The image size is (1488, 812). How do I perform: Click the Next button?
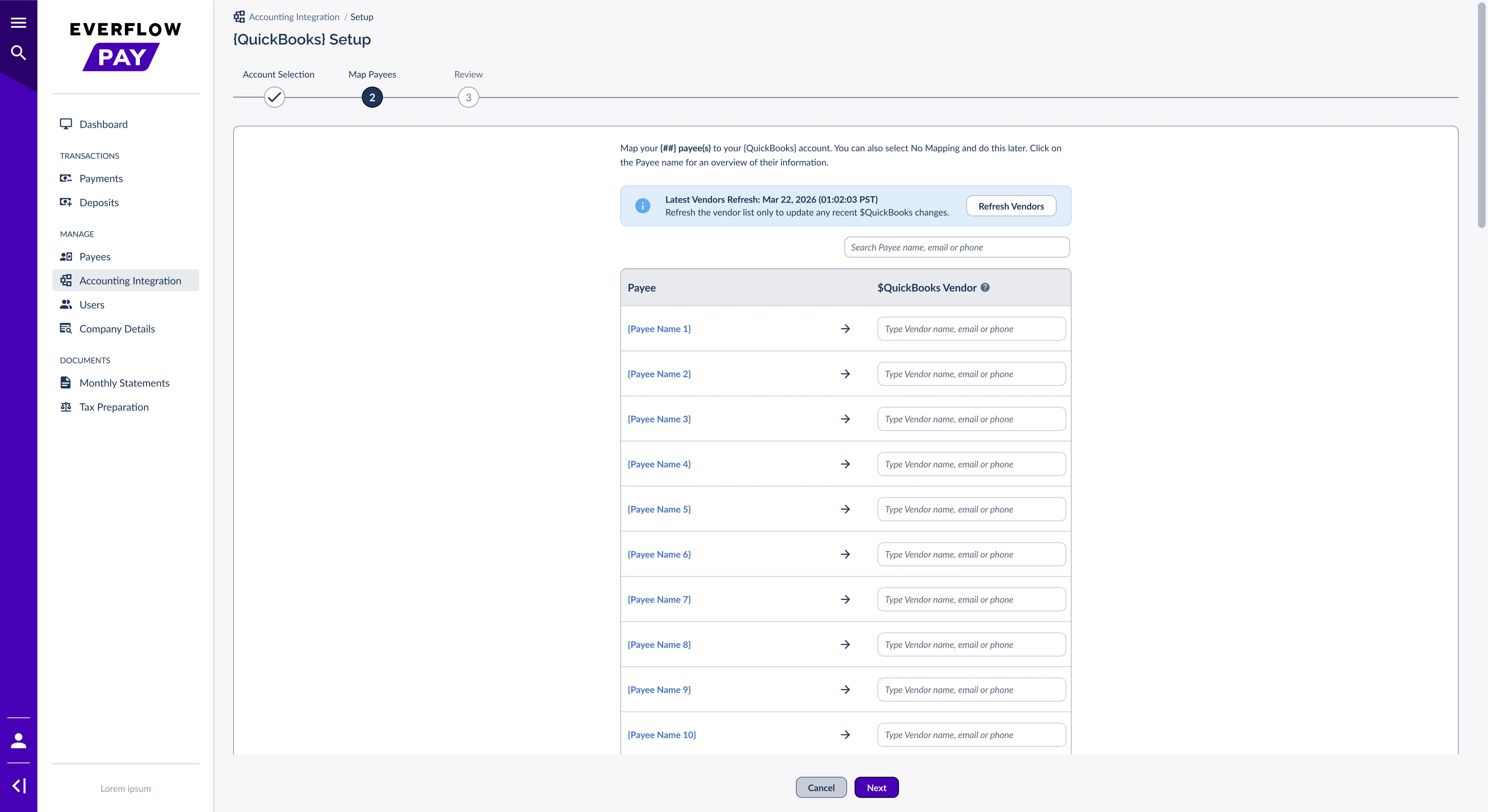coord(876,787)
